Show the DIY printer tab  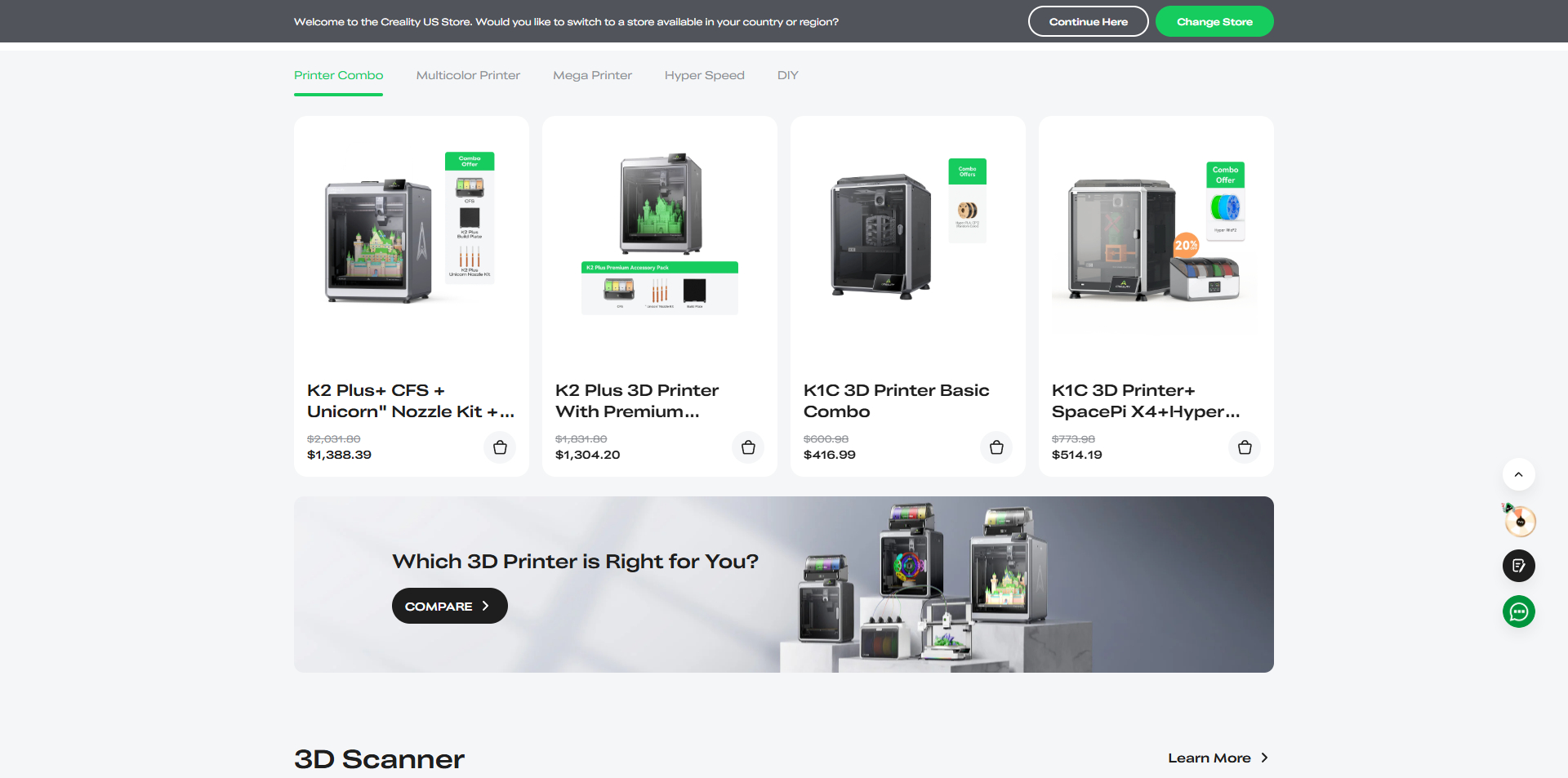tap(788, 75)
